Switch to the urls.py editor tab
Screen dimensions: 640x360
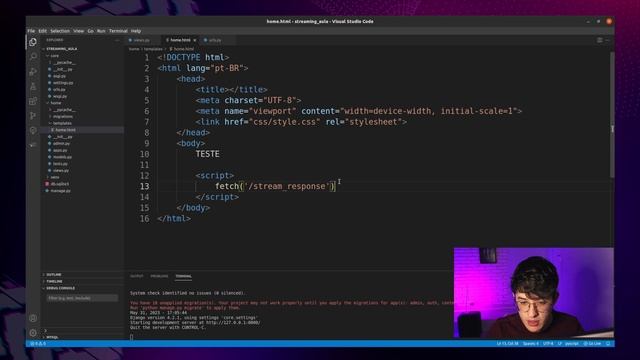point(215,40)
